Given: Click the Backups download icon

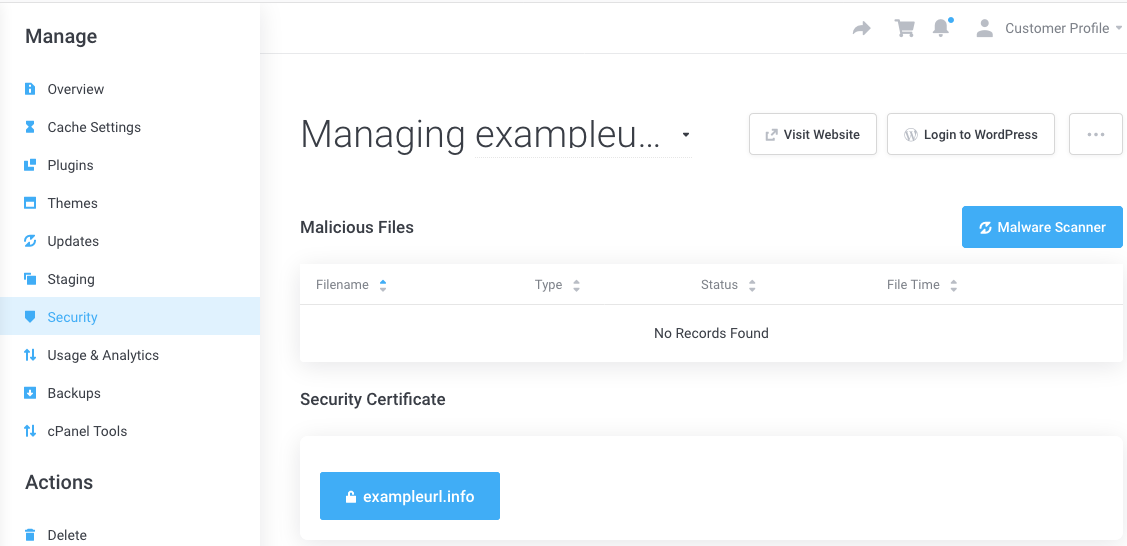Looking at the screenshot, I should [x=30, y=393].
